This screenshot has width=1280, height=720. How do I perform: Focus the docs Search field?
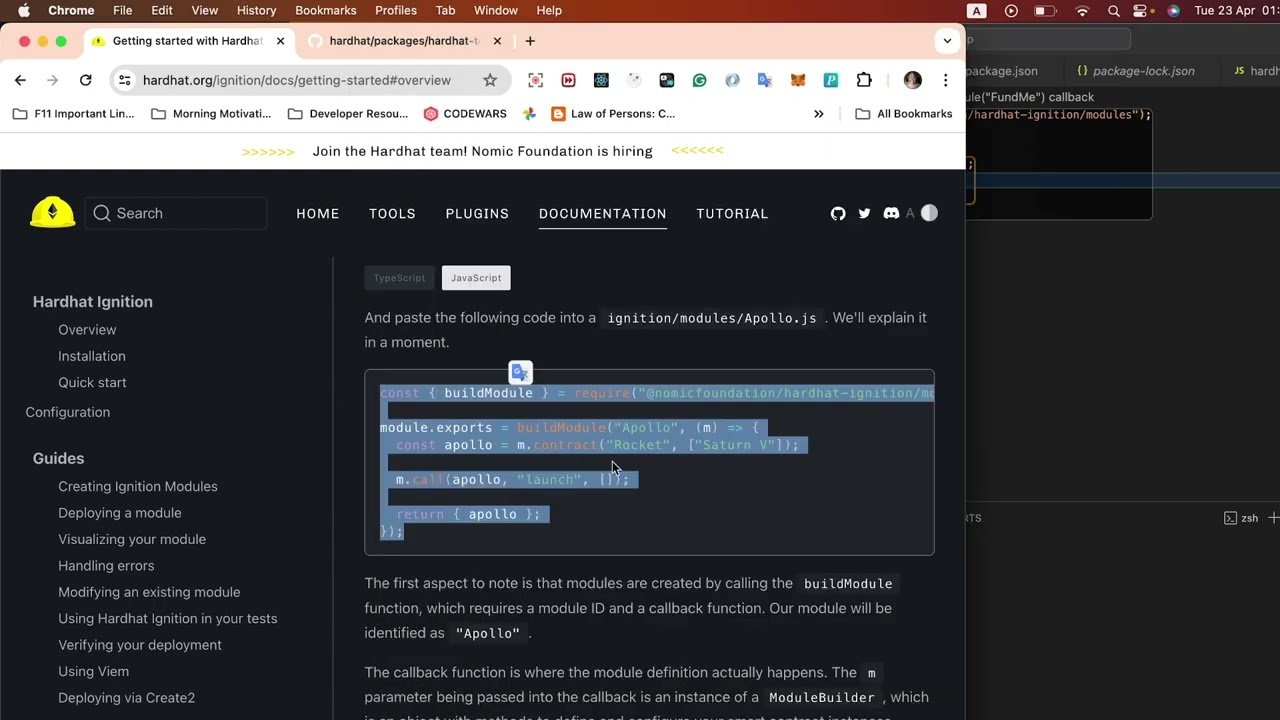click(176, 213)
